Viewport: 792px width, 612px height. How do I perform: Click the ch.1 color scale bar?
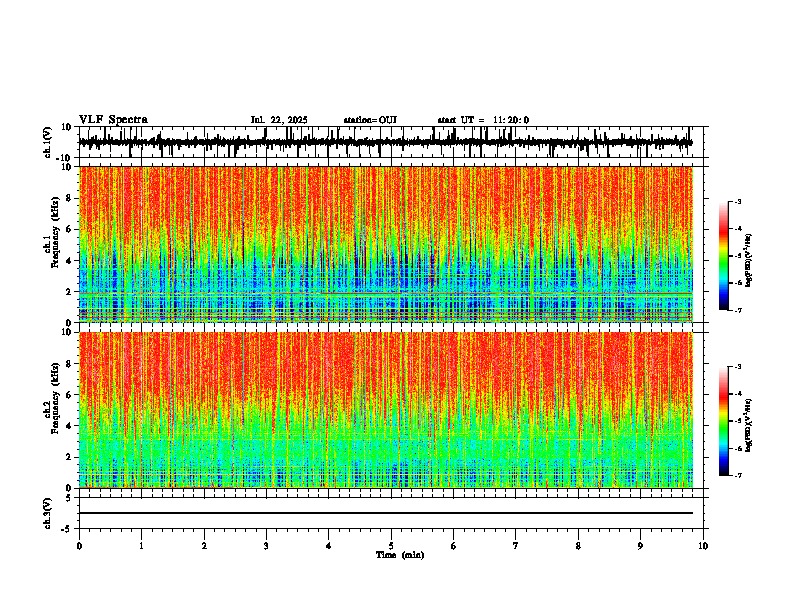pyautogui.click(x=723, y=256)
